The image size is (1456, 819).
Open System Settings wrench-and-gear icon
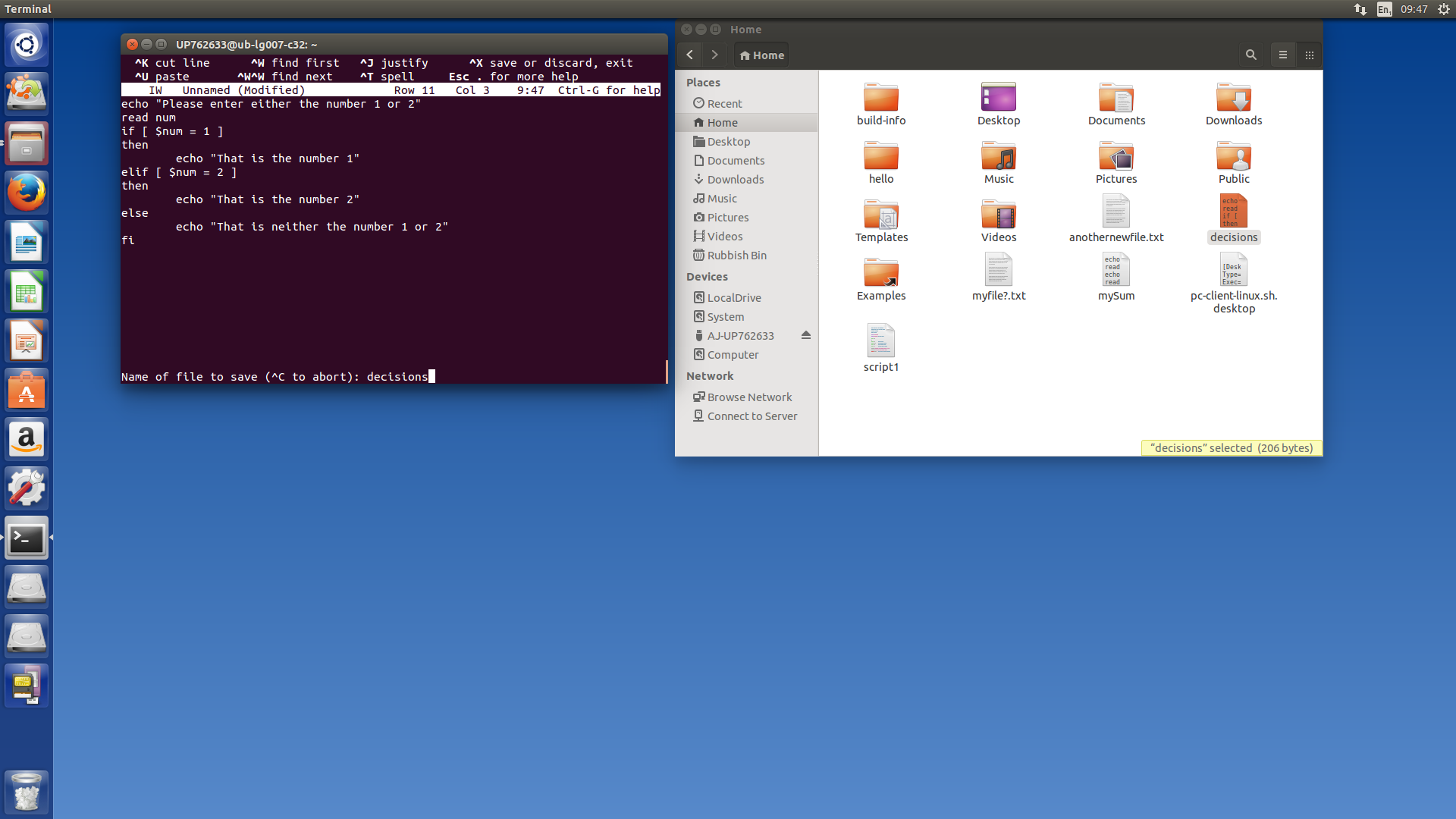pos(27,488)
